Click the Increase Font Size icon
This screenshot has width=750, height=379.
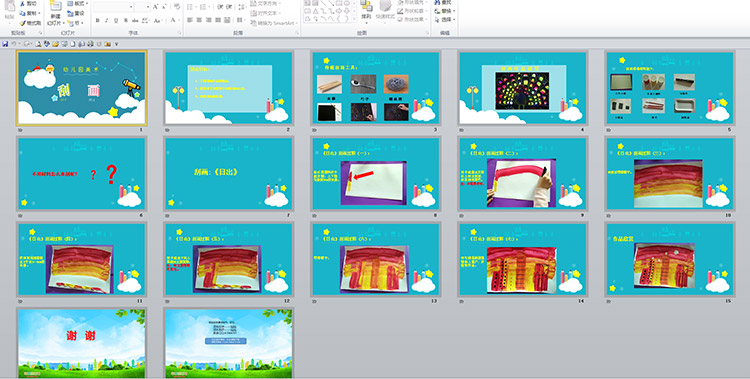[155, 7]
